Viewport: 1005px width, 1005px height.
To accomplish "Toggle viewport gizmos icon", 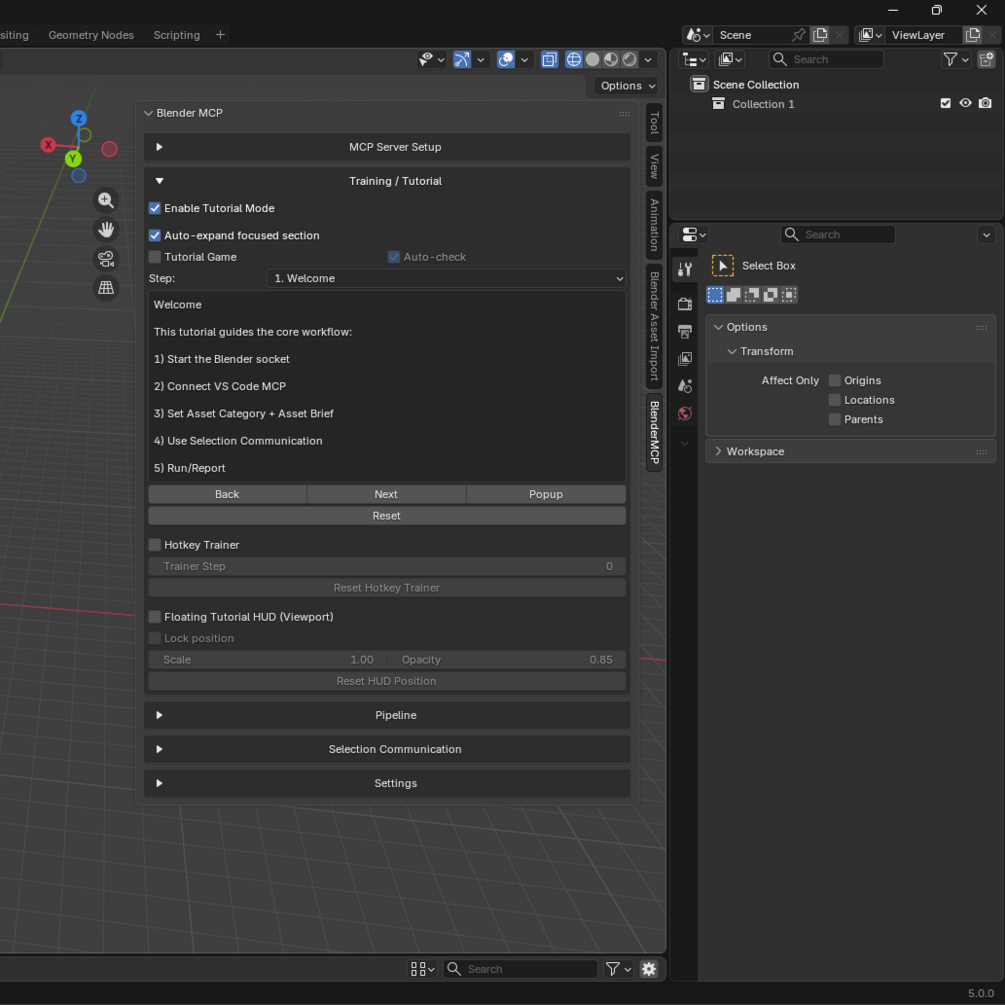I will [x=462, y=60].
